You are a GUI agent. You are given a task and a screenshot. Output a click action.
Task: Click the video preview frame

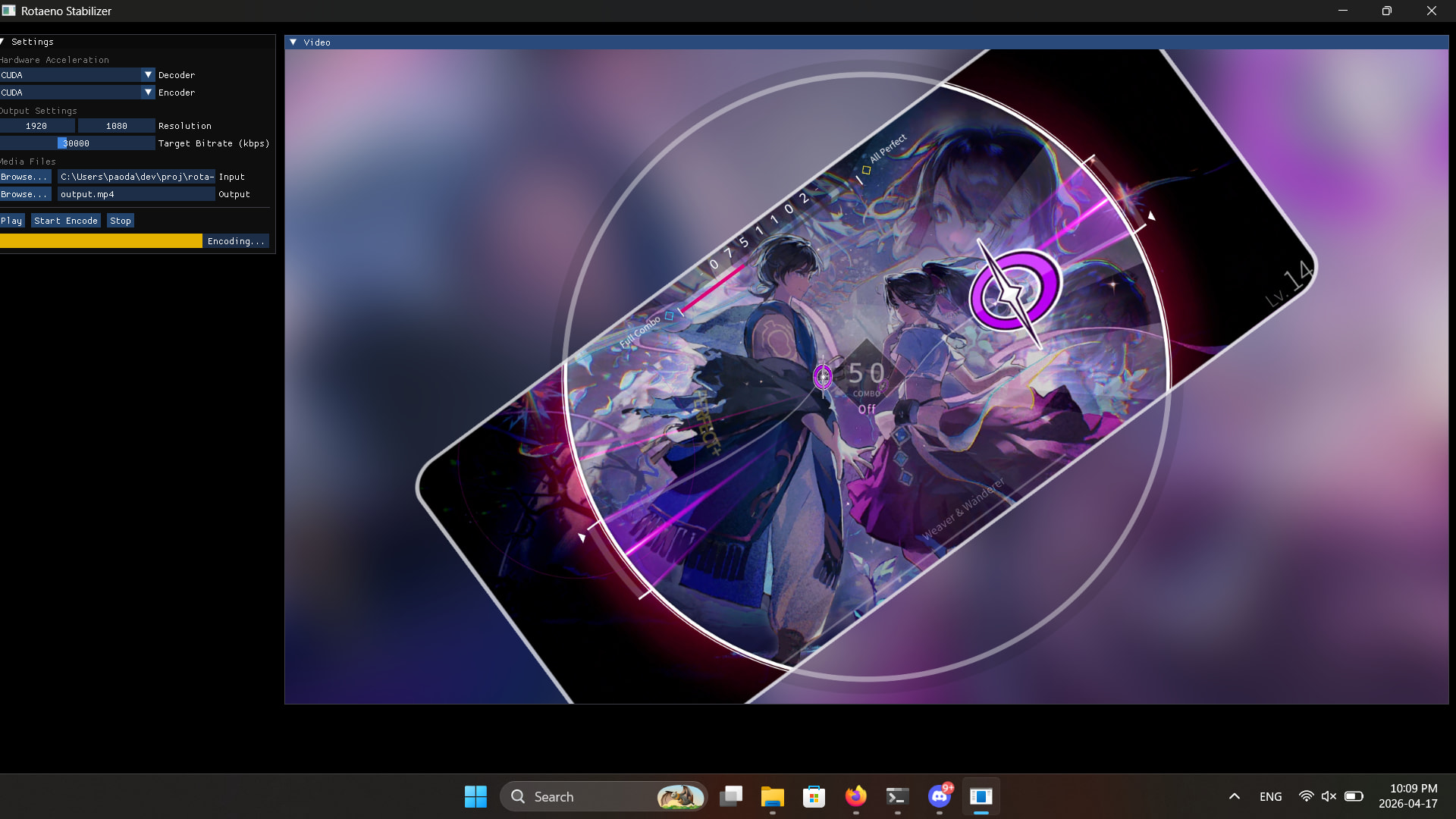[866, 377]
